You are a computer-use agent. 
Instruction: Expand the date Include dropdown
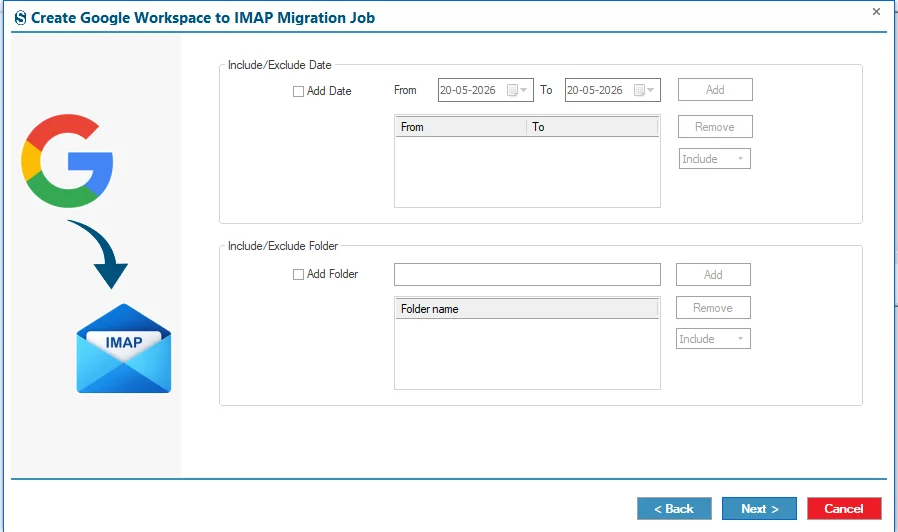click(x=715, y=159)
